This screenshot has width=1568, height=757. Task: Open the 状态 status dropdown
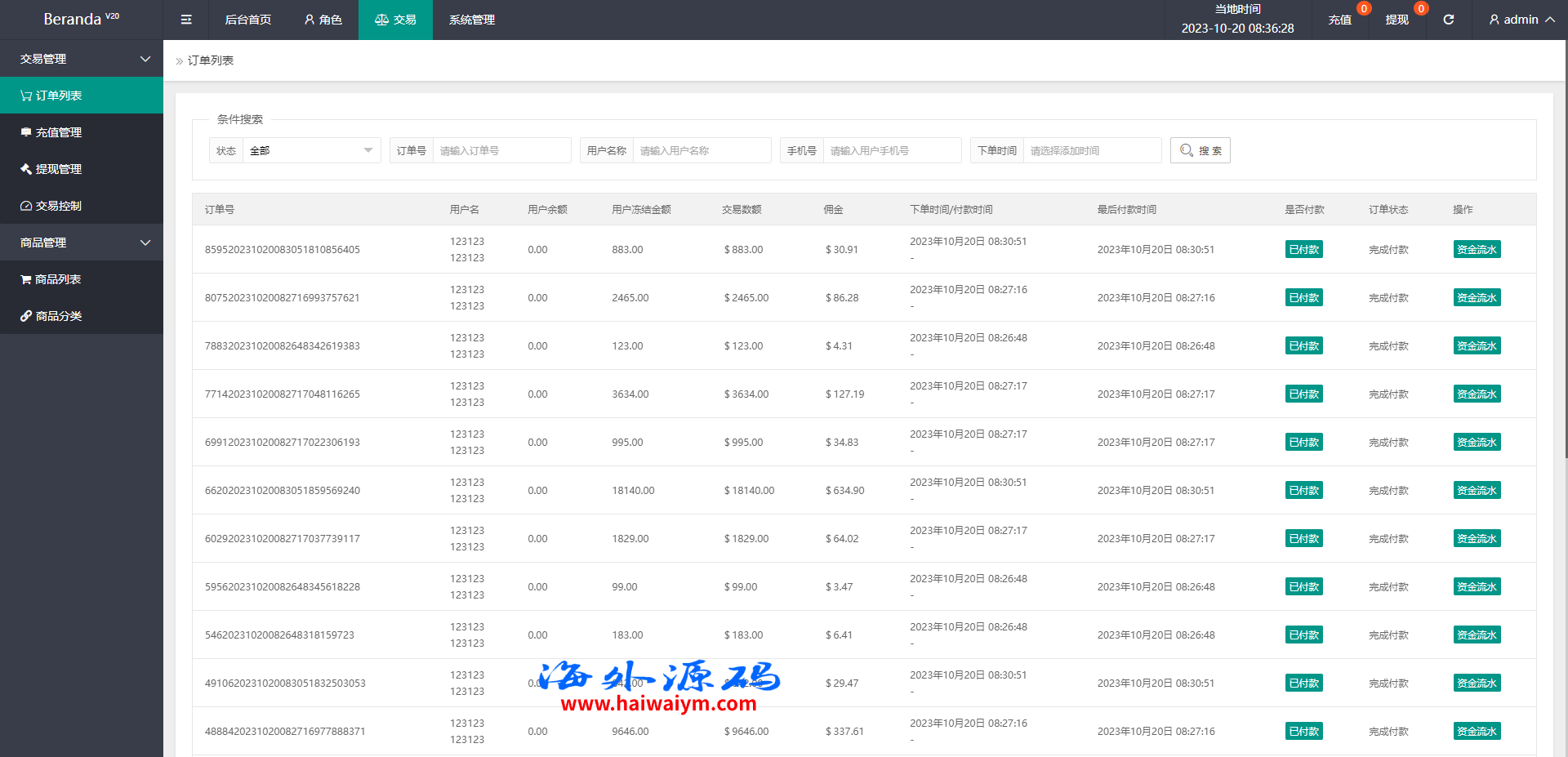(310, 150)
